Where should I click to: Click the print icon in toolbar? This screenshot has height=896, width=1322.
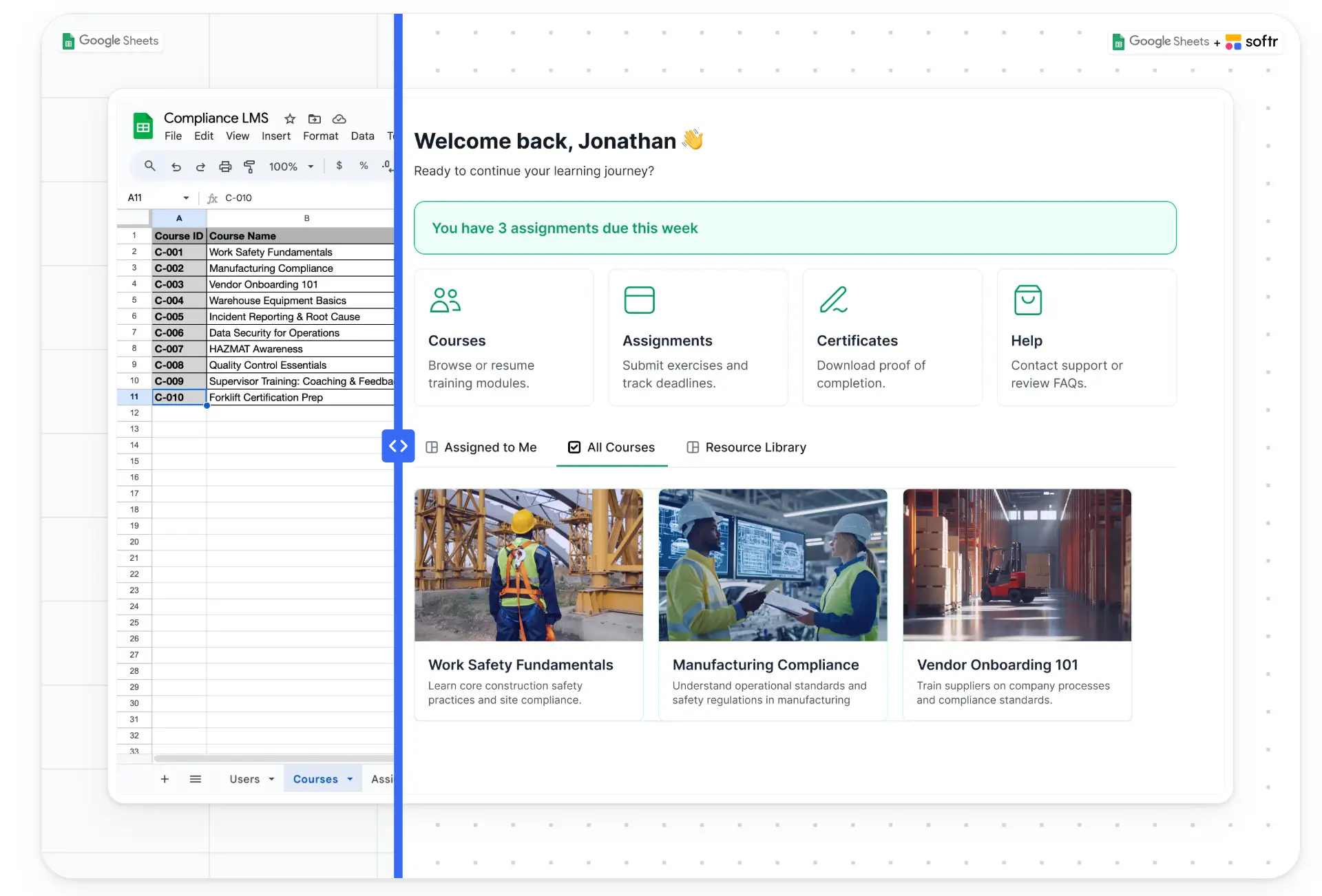[x=225, y=167]
